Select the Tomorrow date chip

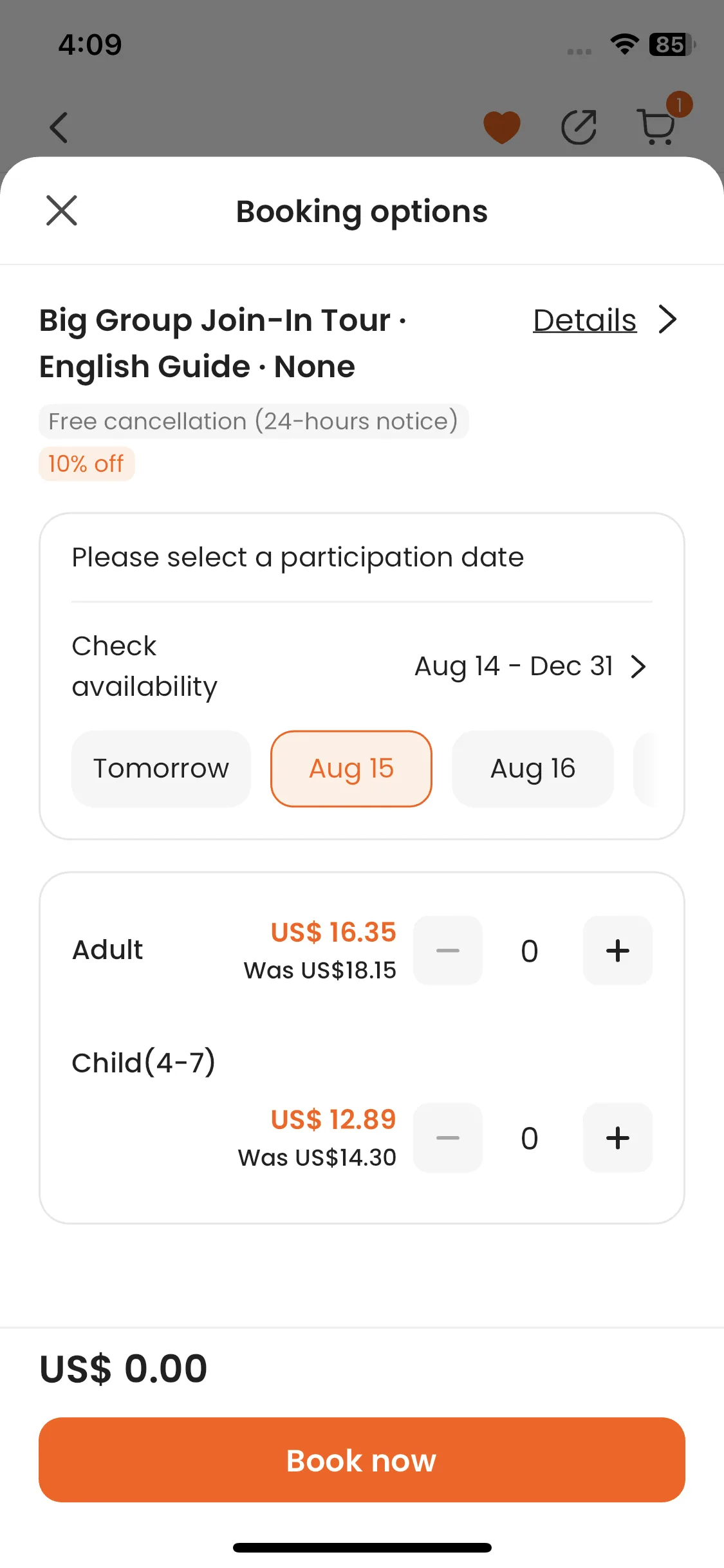tap(161, 769)
